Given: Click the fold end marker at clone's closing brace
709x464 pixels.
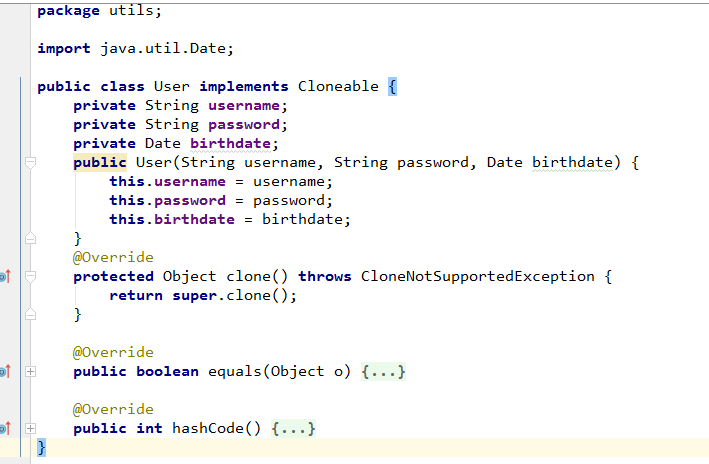Looking at the screenshot, I should [x=30, y=314].
